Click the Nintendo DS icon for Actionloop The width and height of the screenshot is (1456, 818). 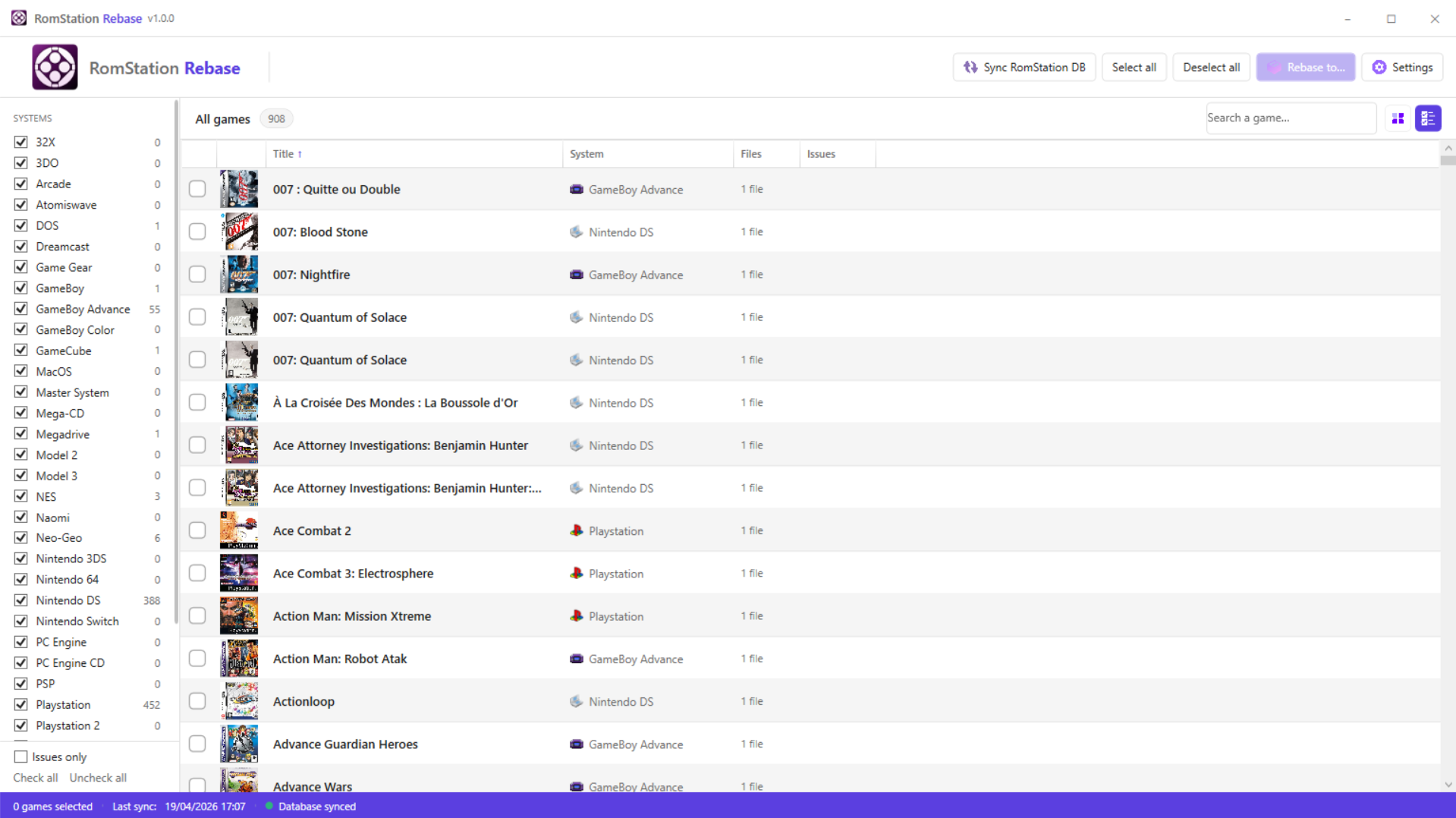point(577,702)
